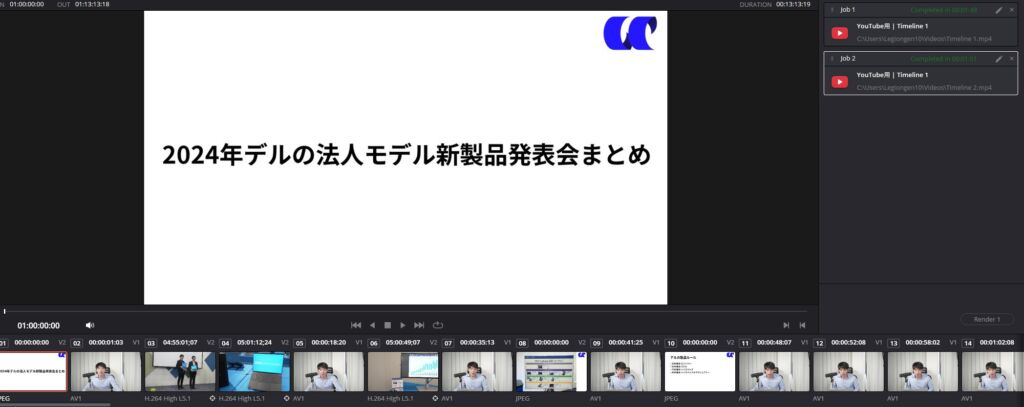The image size is (1024, 407).
Task: Click the Duration value 00:13:13:19
Action: 793,4
